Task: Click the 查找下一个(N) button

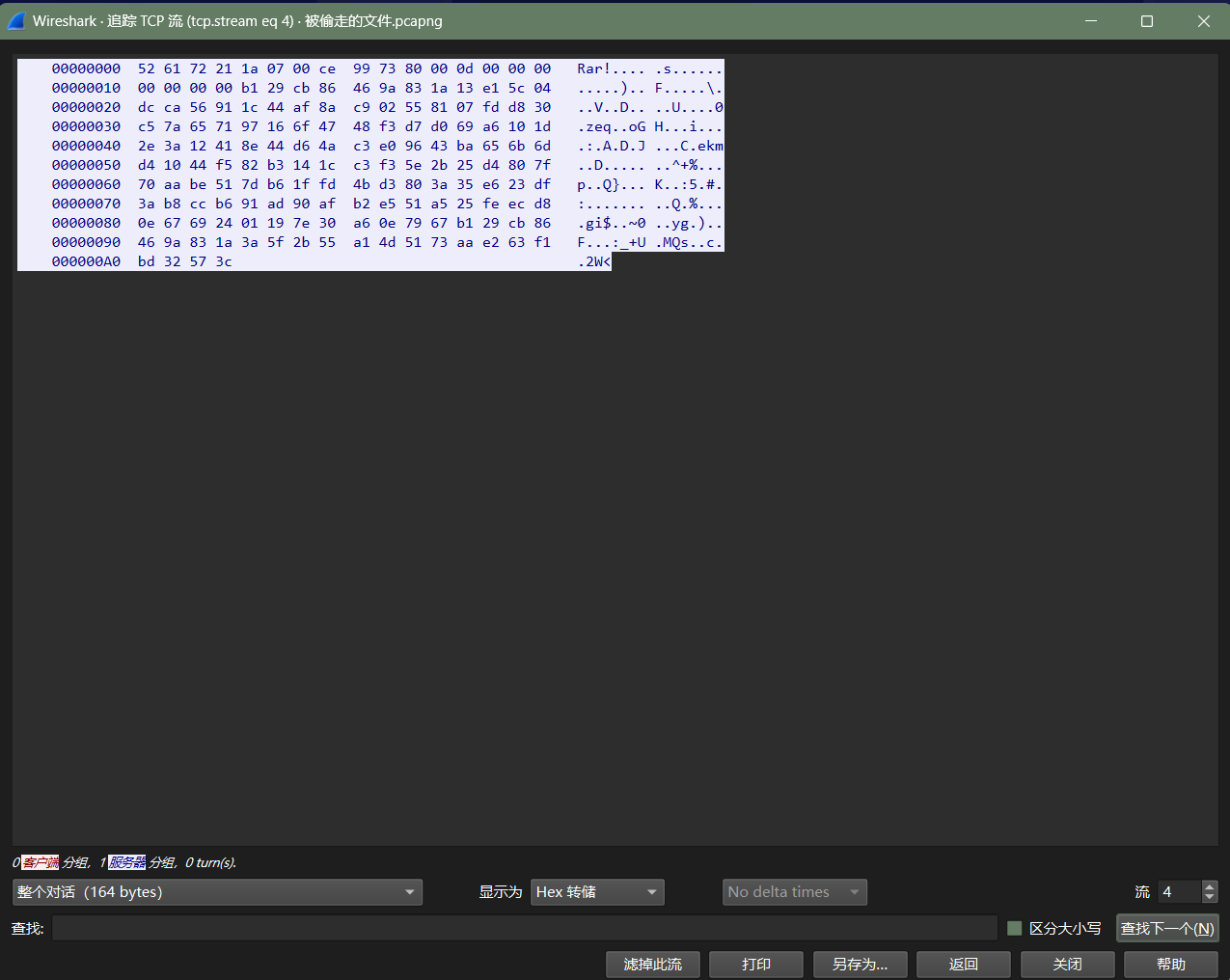Action: tap(1167, 928)
